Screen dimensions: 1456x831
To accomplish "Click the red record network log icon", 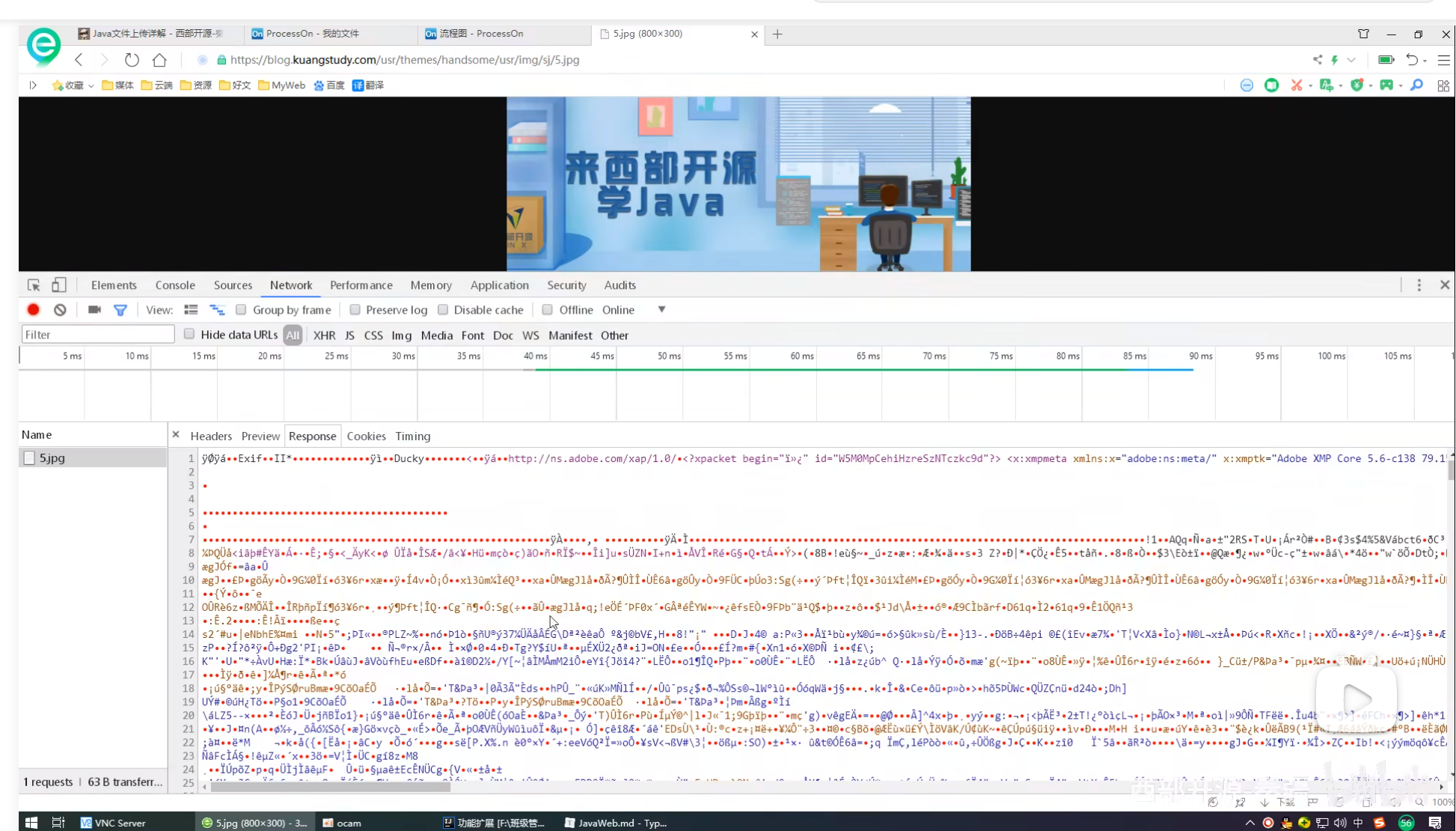I will click(33, 310).
